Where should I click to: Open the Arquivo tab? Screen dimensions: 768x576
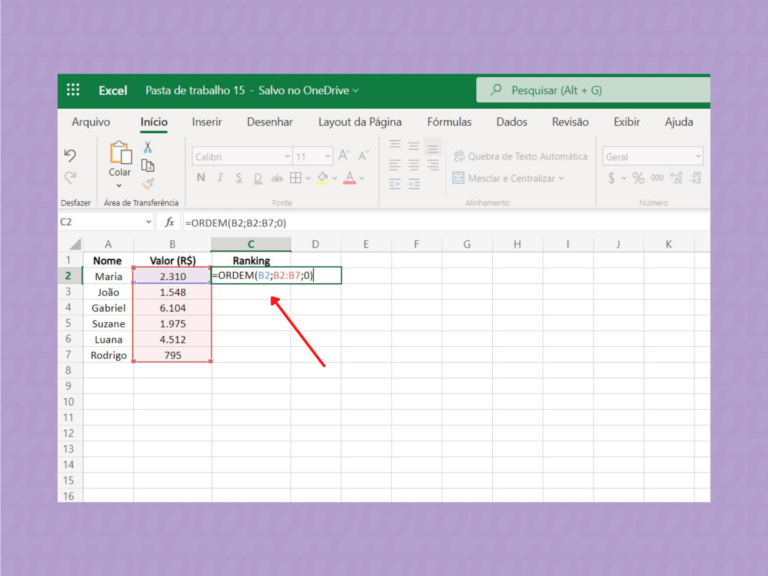pos(91,122)
